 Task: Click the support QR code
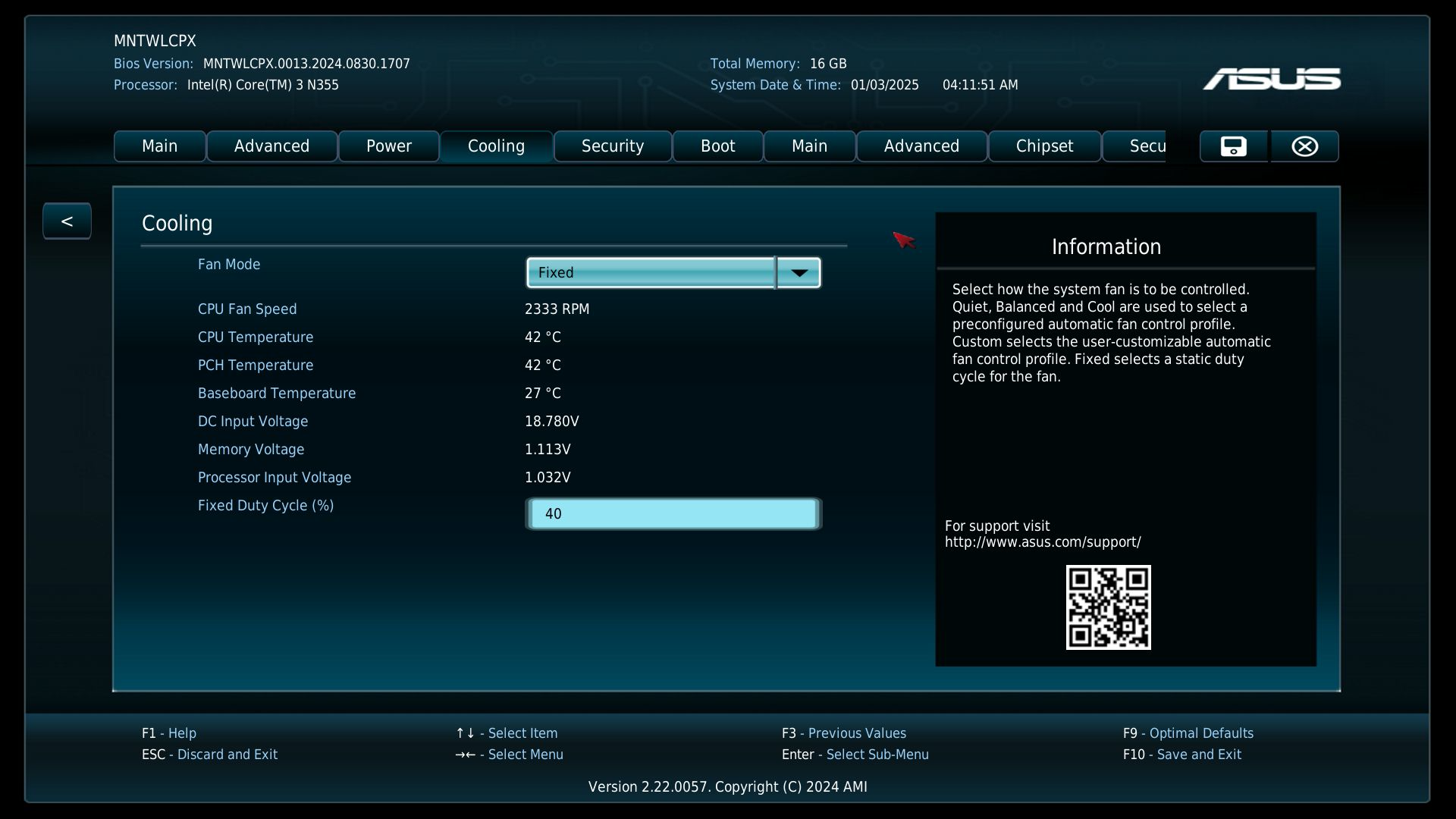1108,607
